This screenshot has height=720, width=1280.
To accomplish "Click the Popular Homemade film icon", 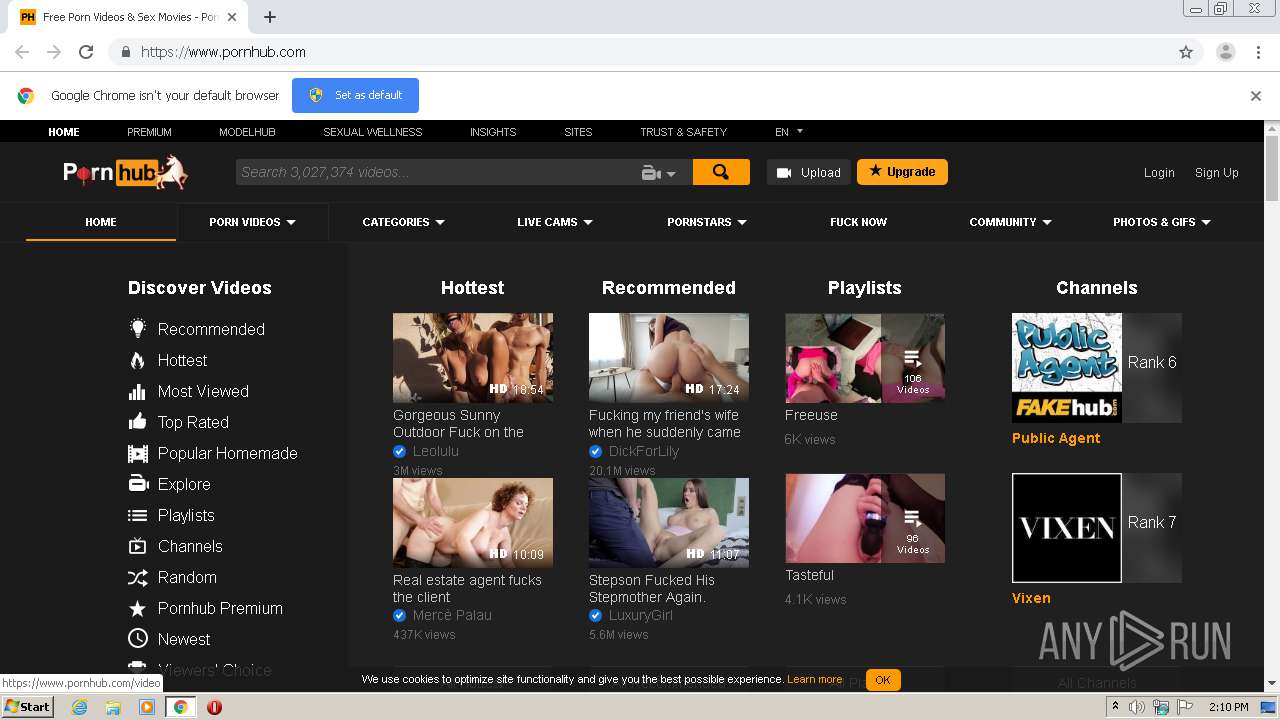I will click(138, 453).
